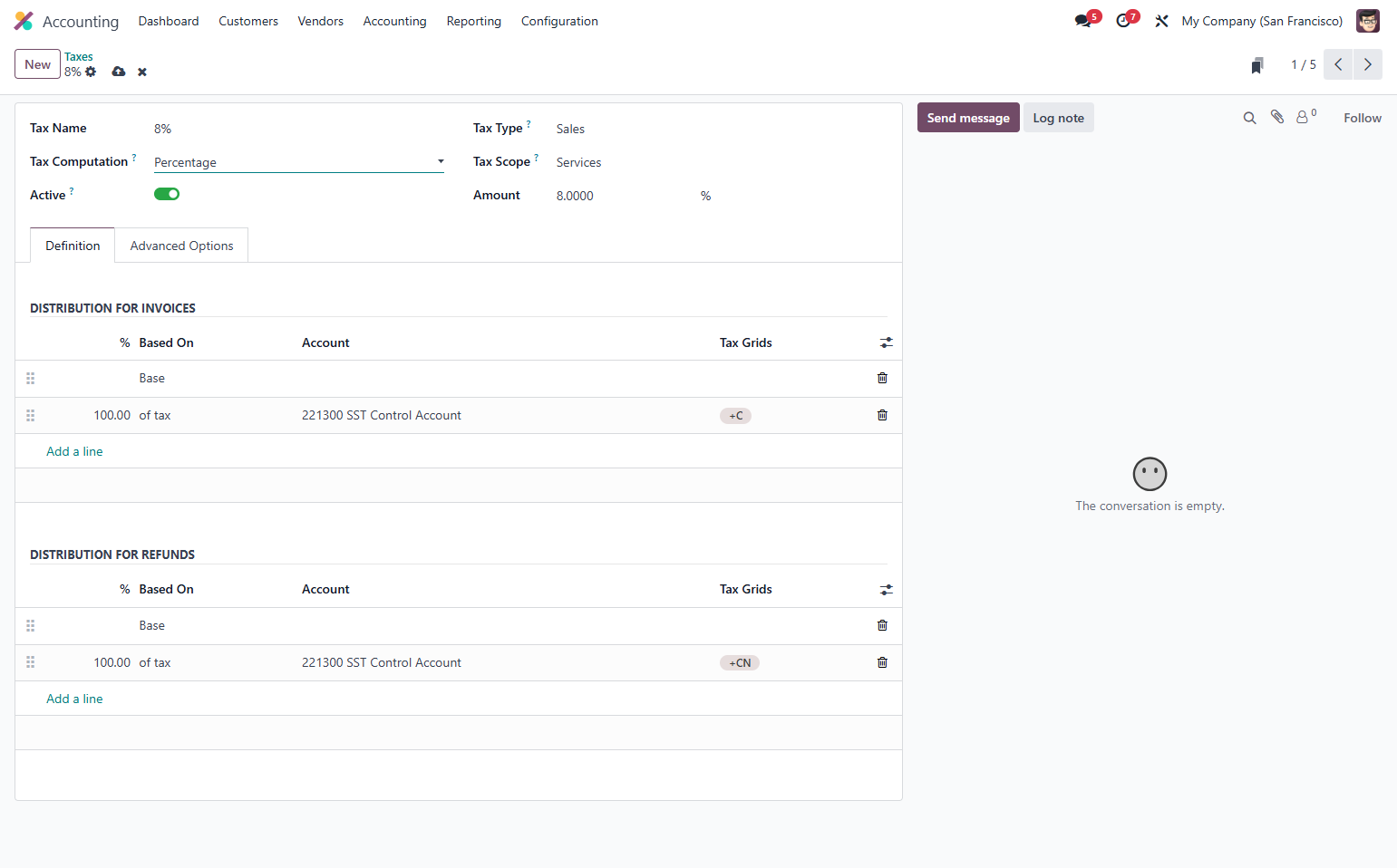Click the Tax Name field
1397x868 pixels.
tap(299, 129)
